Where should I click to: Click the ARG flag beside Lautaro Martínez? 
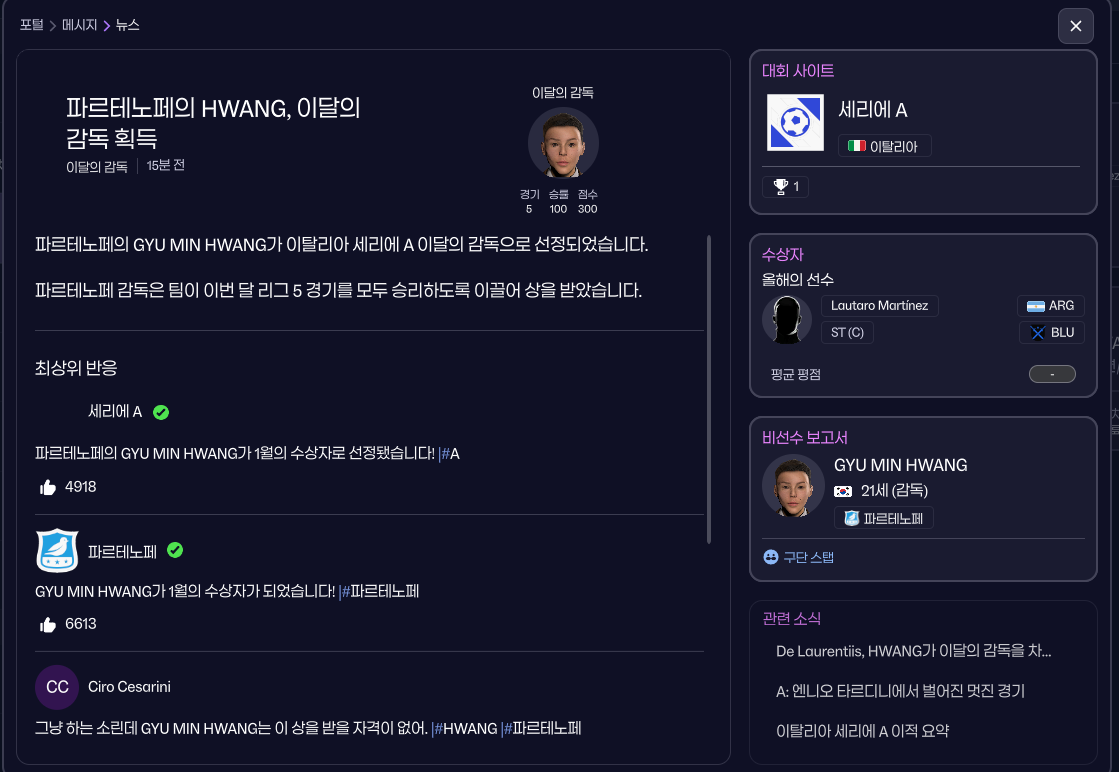pyautogui.click(x=1036, y=305)
